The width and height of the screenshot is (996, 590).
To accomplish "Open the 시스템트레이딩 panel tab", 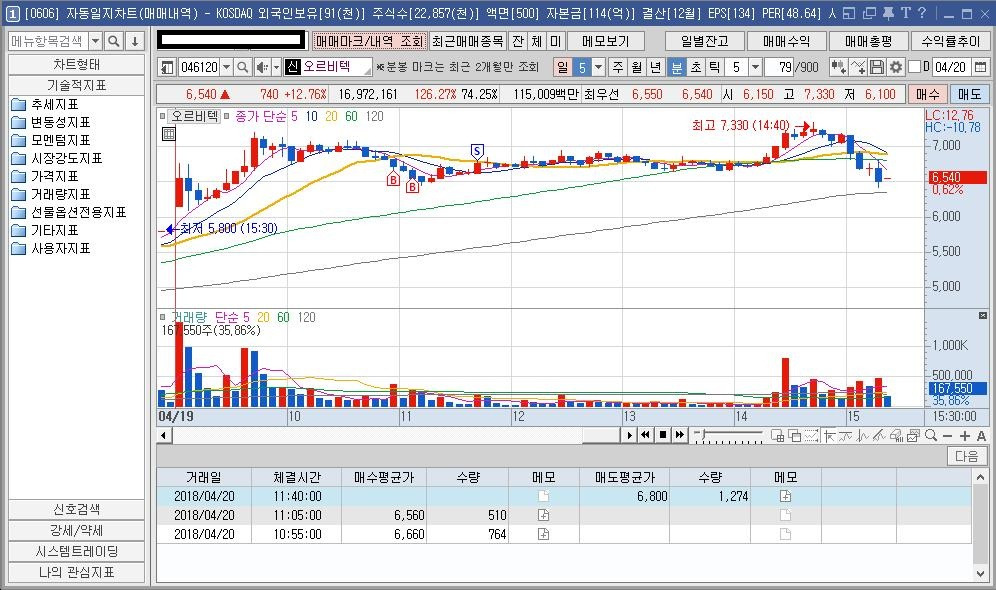I will [76, 551].
